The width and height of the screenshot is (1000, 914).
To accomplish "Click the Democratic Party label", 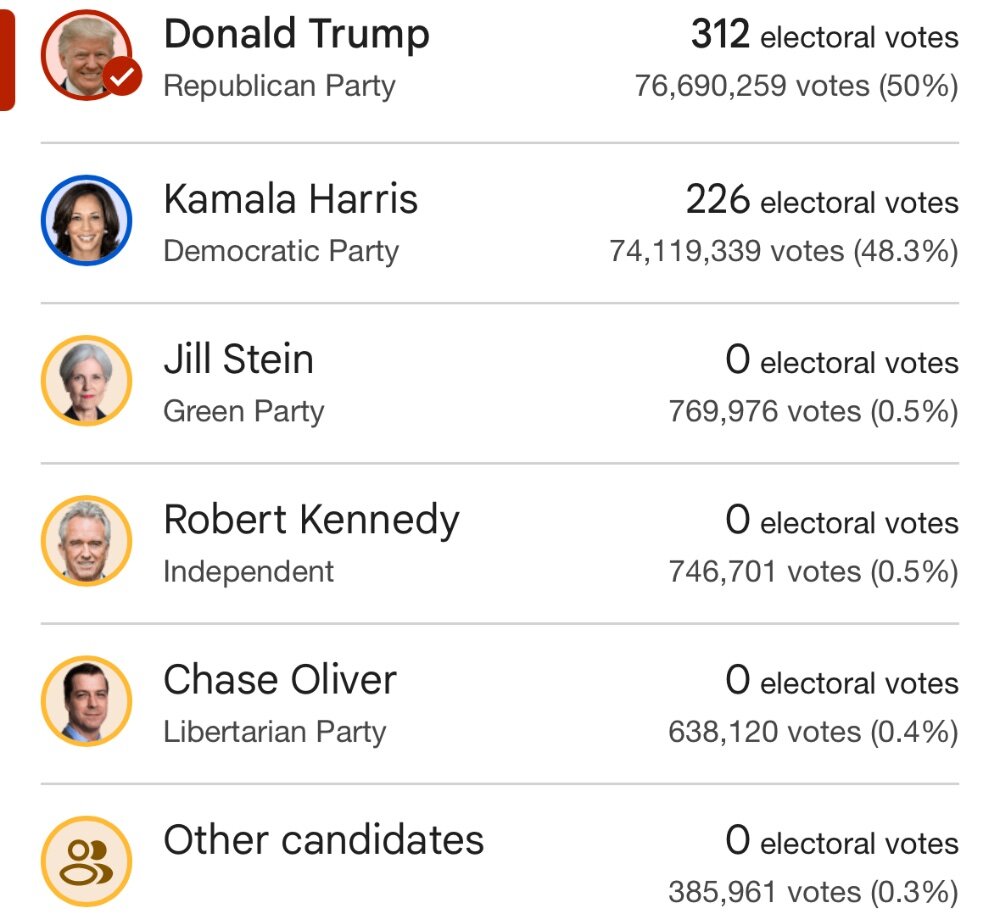I will pos(281,251).
